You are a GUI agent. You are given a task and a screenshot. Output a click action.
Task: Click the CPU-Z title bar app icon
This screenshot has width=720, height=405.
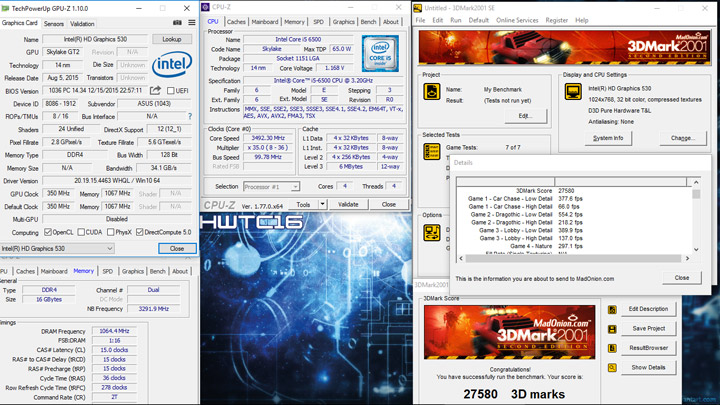[x=205, y=7]
